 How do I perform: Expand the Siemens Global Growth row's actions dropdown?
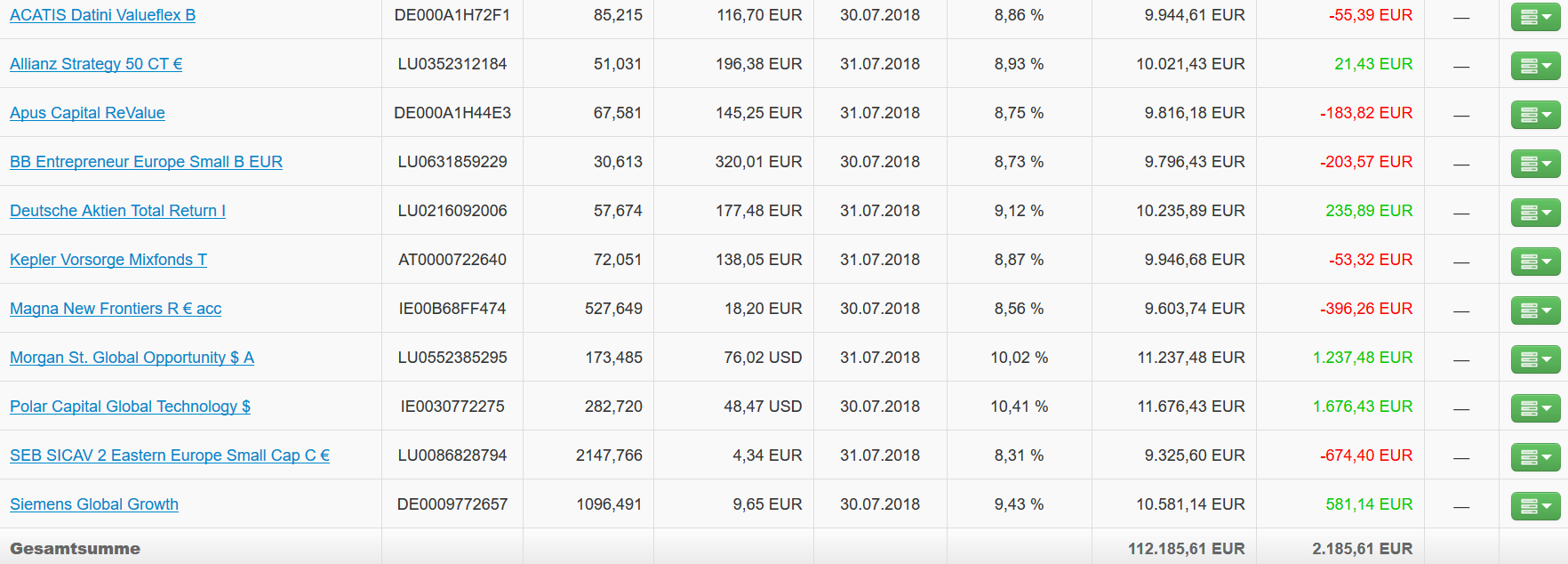(1535, 506)
